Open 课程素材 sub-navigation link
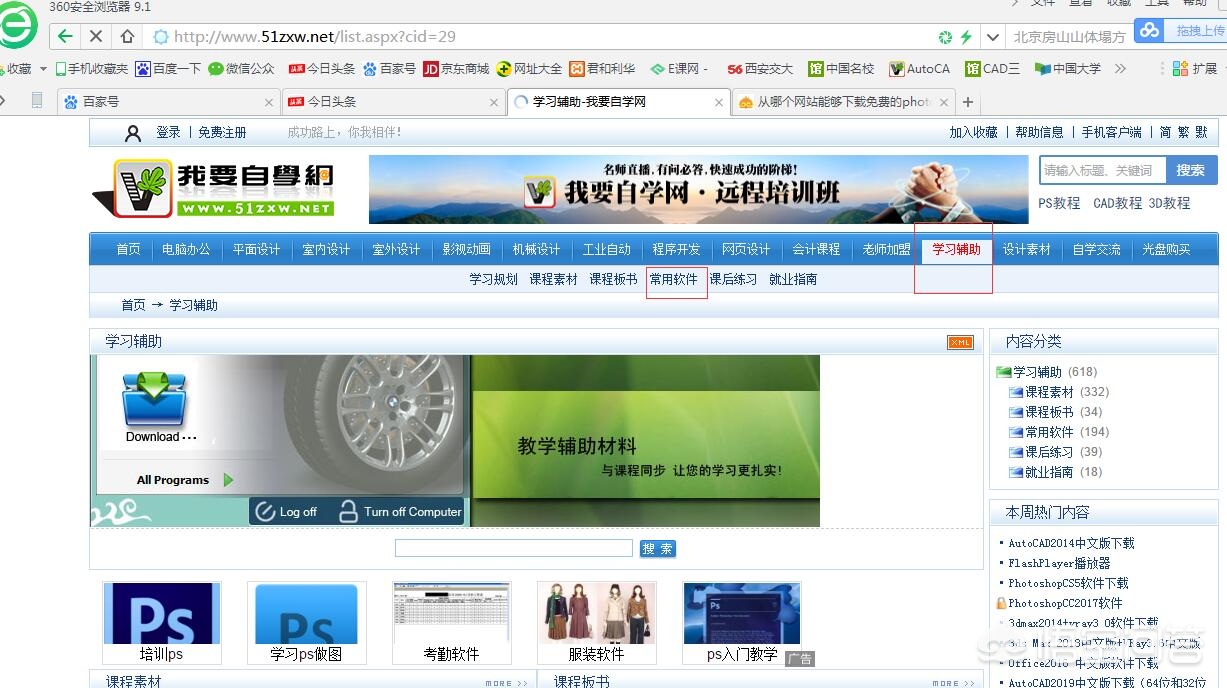This screenshot has height=688, width=1227. 554,279
